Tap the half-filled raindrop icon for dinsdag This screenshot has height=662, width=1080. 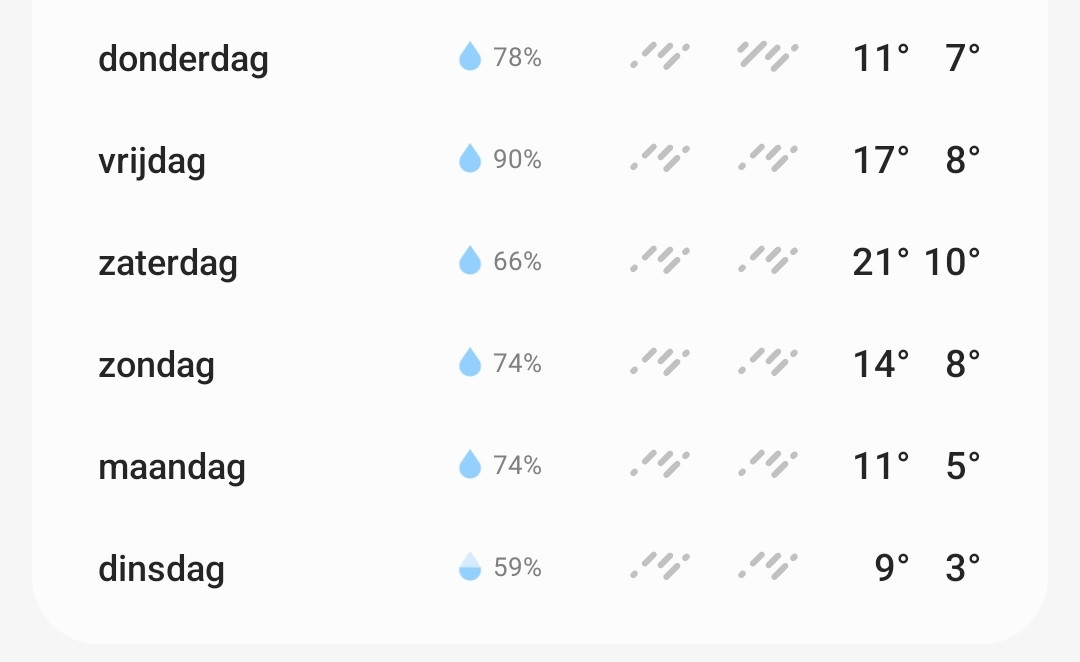pos(470,566)
